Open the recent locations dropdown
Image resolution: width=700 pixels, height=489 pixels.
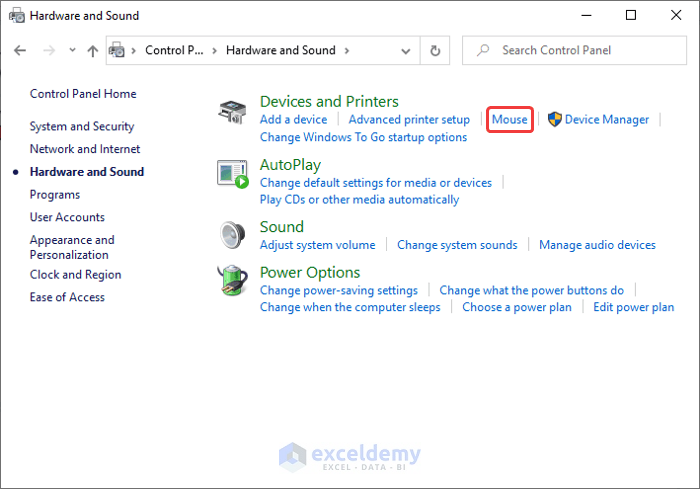click(x=72, y=50)
